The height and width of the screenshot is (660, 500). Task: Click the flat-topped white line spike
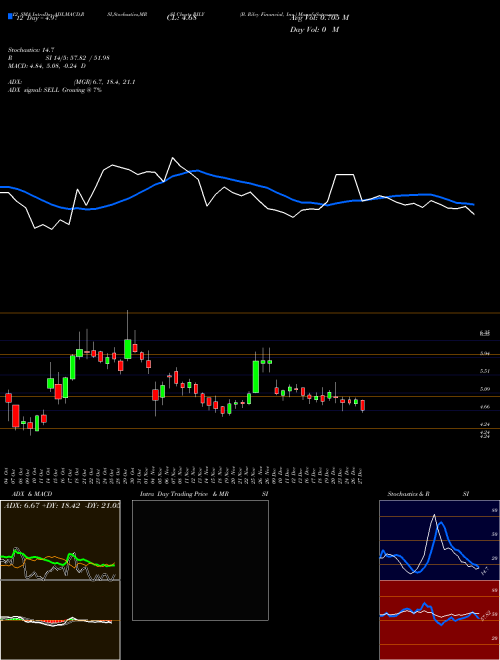coord(345,174)
